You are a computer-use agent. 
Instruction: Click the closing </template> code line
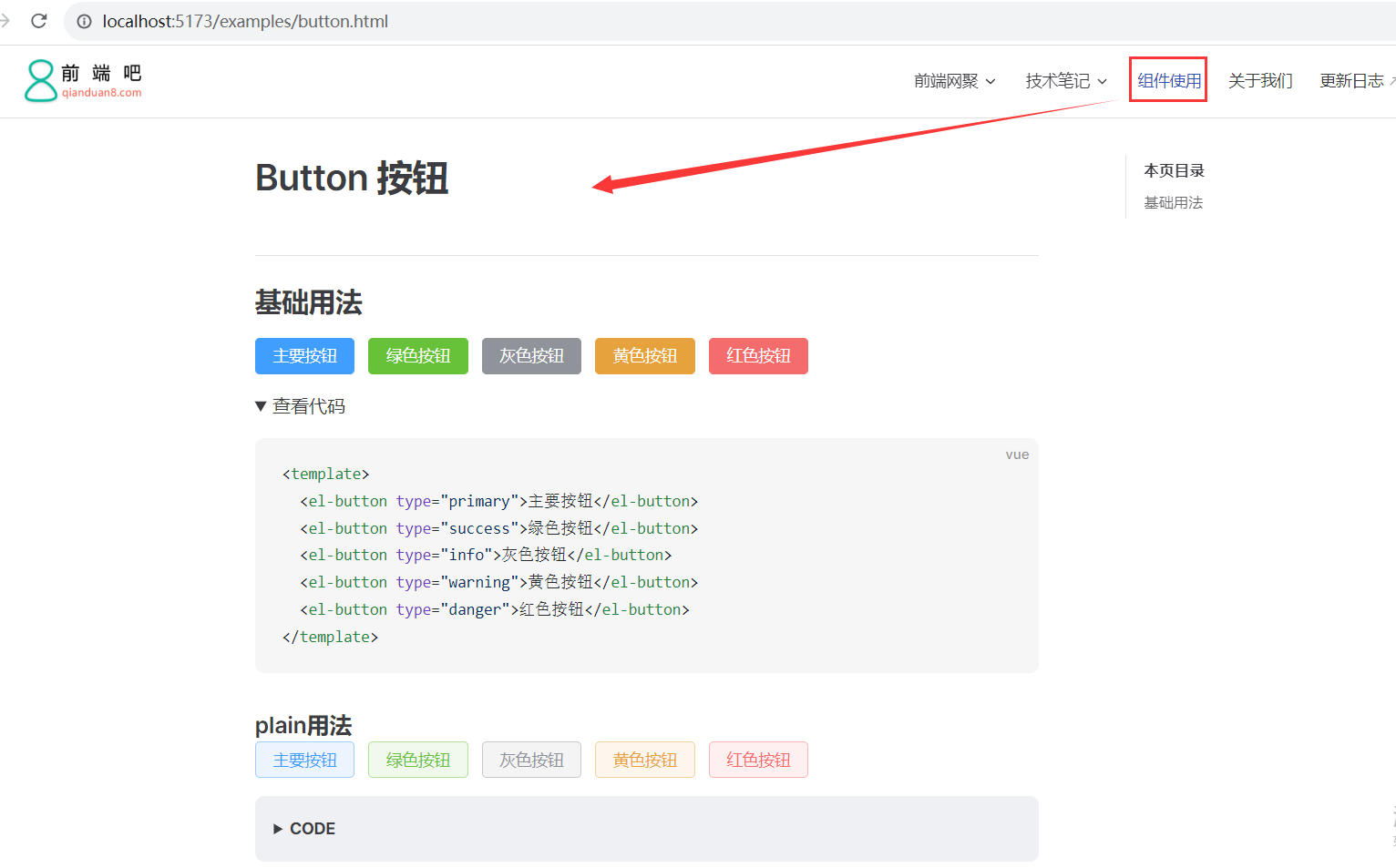coord(330,637)
